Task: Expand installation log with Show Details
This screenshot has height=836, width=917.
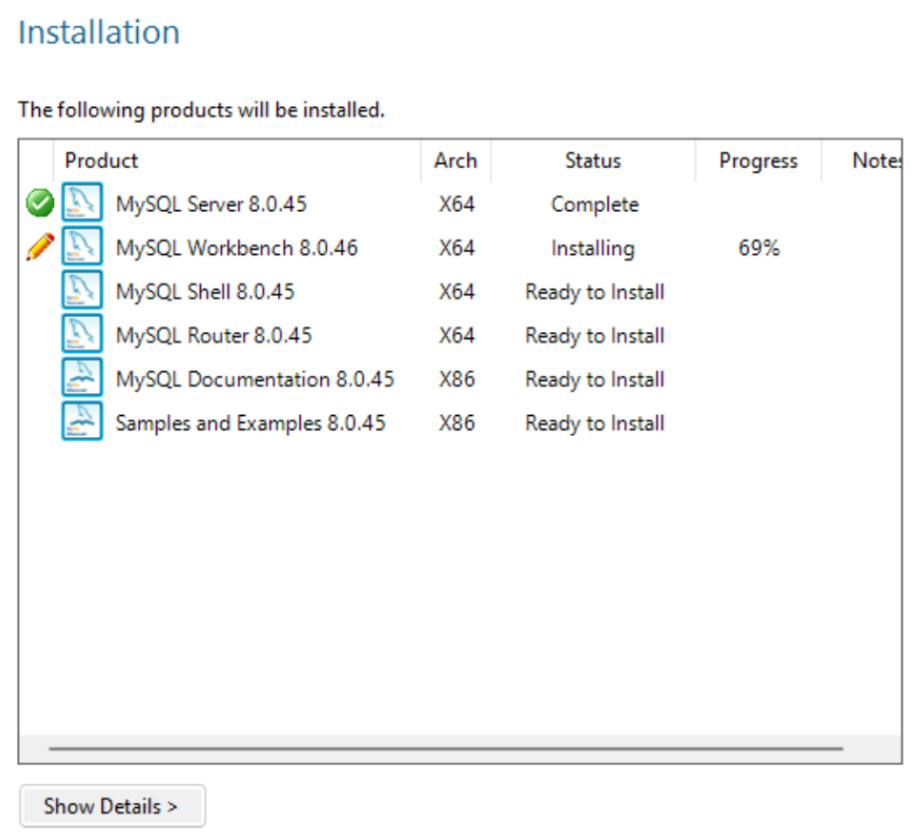Action: (111, 806)
